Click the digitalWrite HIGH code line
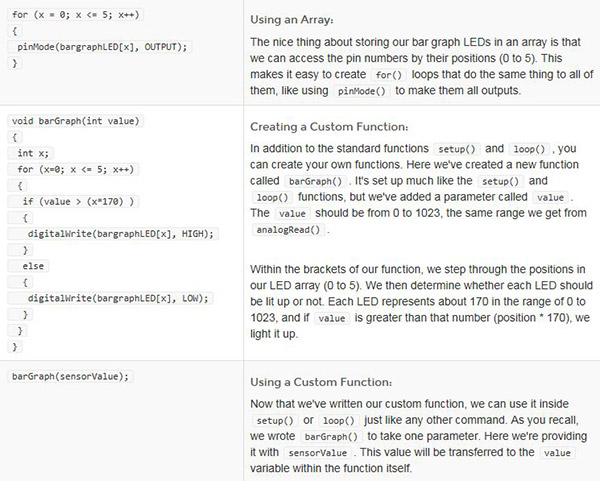600x481 pixels. [x=121, y=233]
